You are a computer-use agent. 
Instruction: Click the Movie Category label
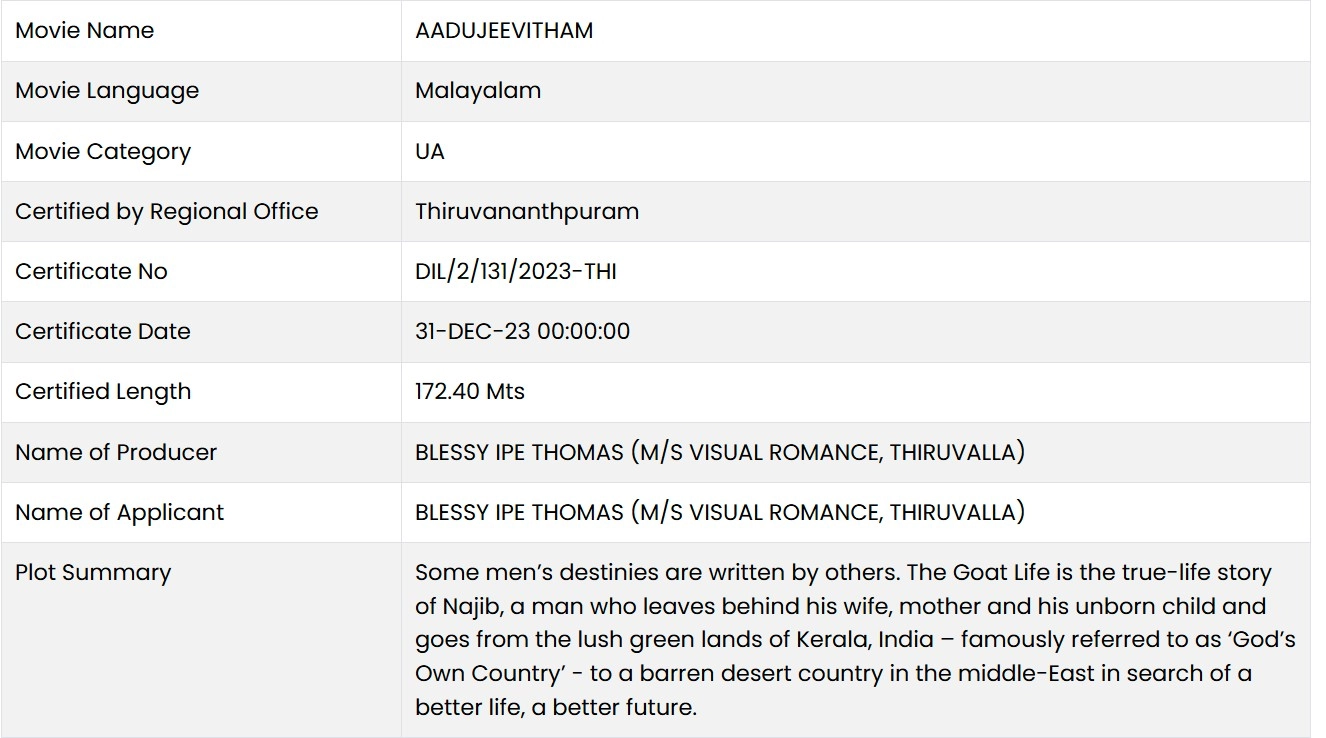click(x=103, y=152)
